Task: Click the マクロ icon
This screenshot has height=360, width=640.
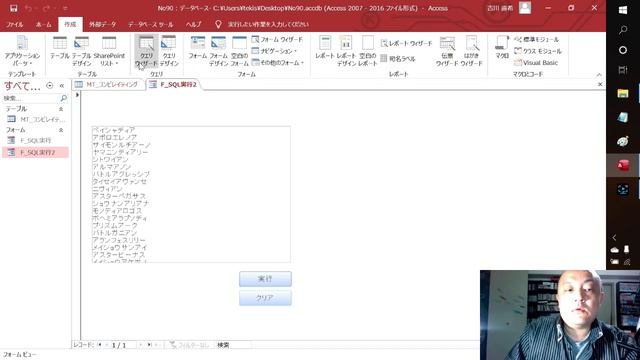Action: coord(502,47)
